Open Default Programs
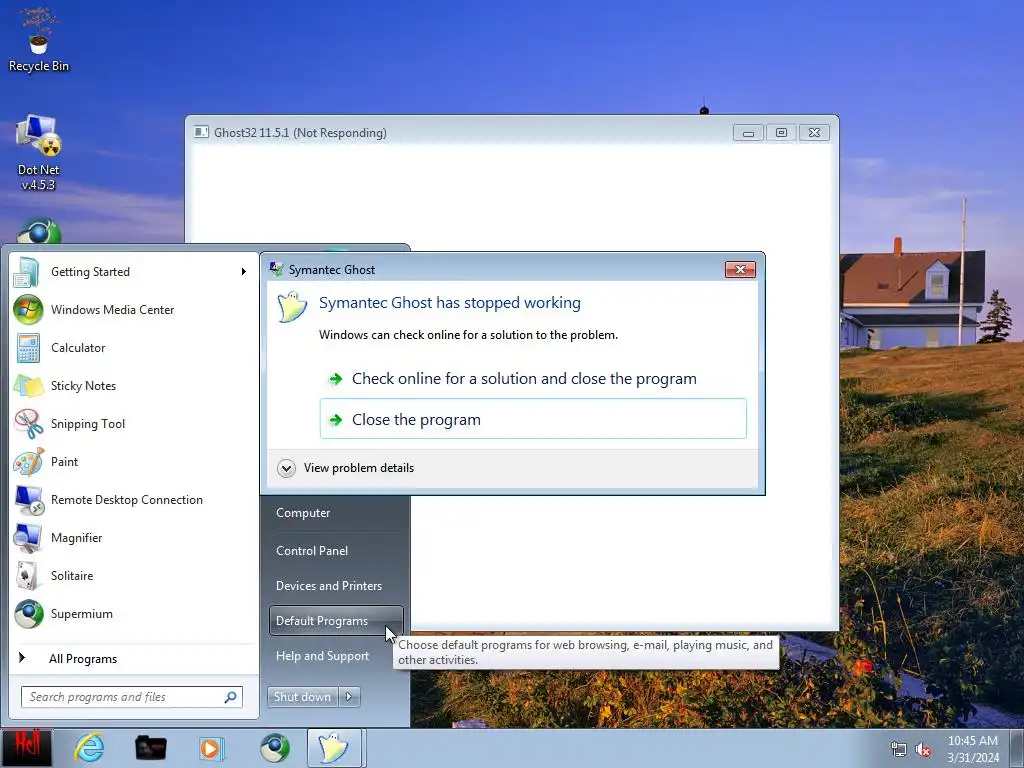 coord(336,620)
